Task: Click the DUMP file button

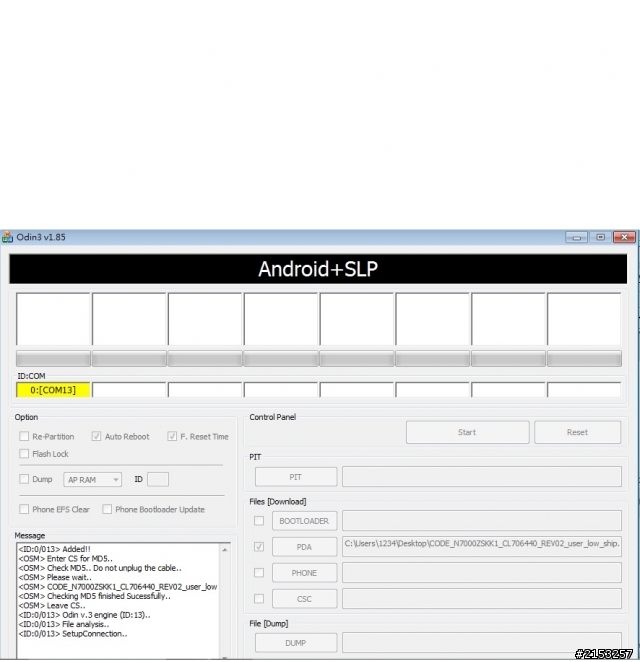Action: pyautogui.click(x=296, y=643)
